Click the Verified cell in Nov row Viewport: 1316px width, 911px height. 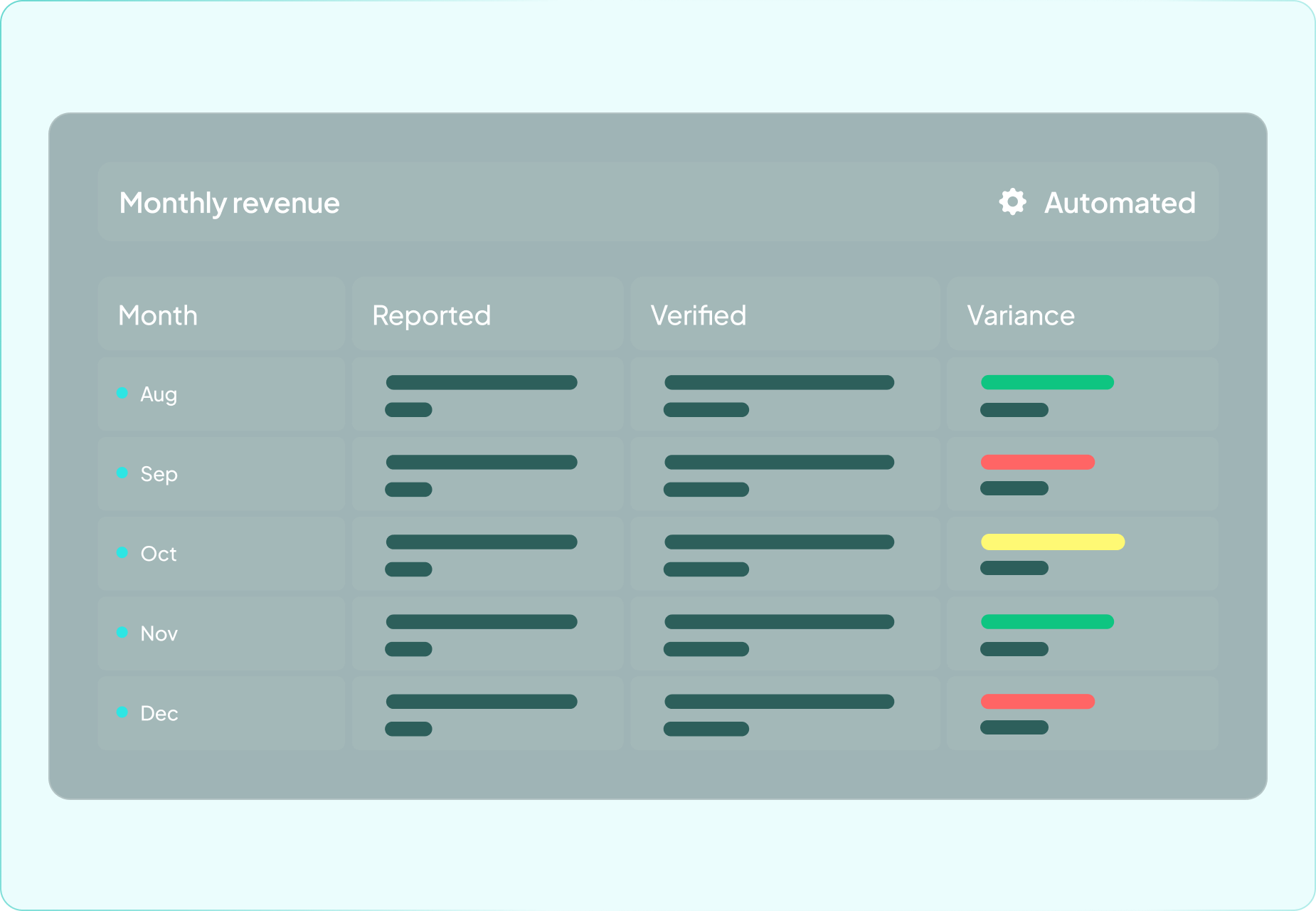coord(785,633)
